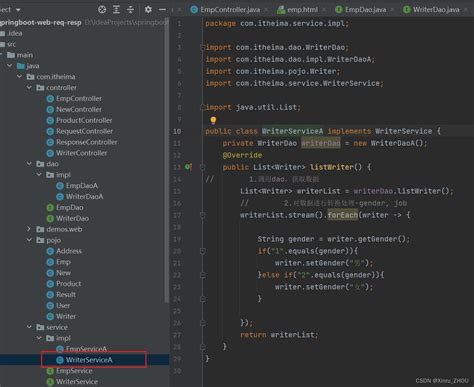Click the collapse all icon in project toolbar
The width and height of the screenshot is (474, 387).
coord(130,10)
